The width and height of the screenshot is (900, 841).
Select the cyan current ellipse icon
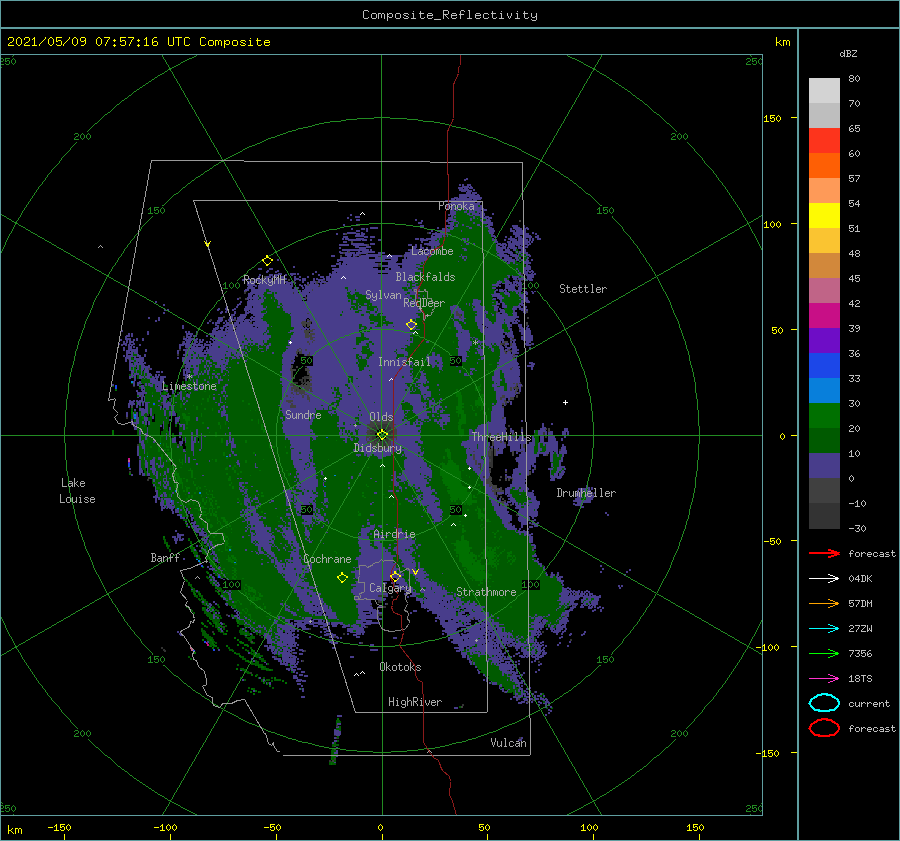(x=824, y=703)
